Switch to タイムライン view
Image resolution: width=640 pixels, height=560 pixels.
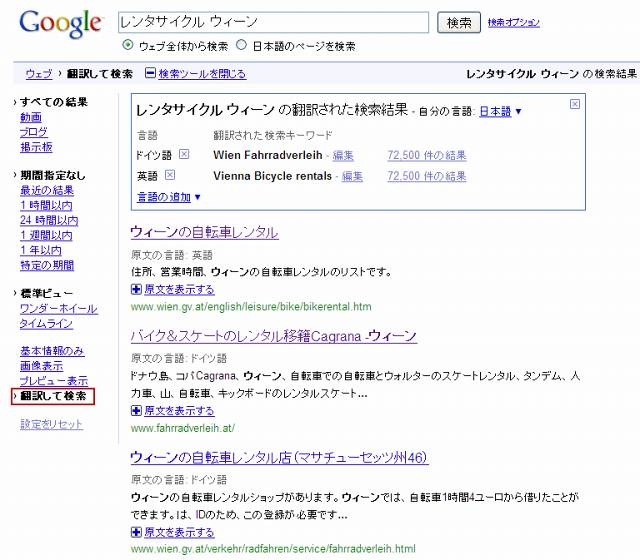pos(46,324)
